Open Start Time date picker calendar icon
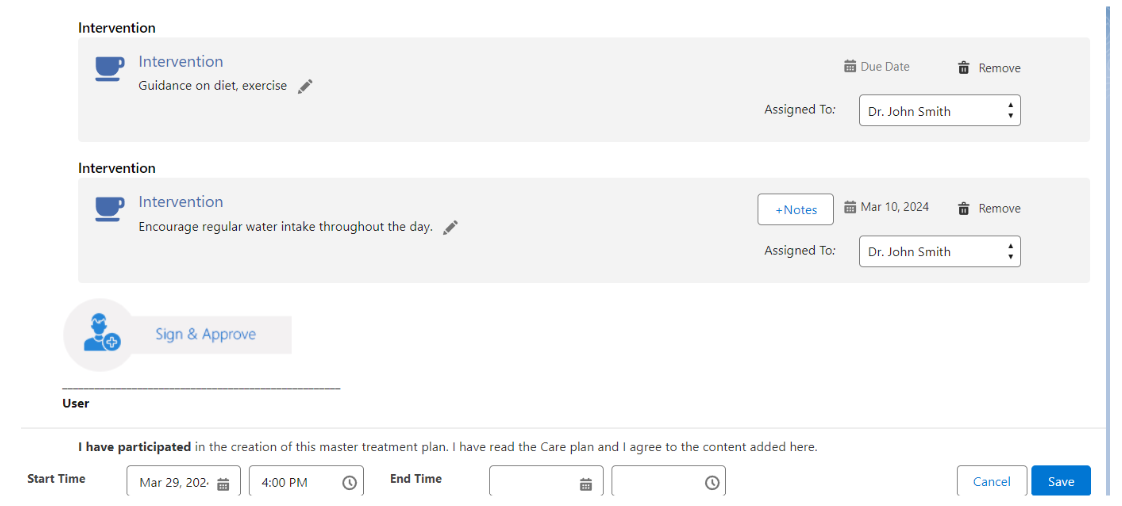This screenshot has width=1122, height=506. [224, 484]
